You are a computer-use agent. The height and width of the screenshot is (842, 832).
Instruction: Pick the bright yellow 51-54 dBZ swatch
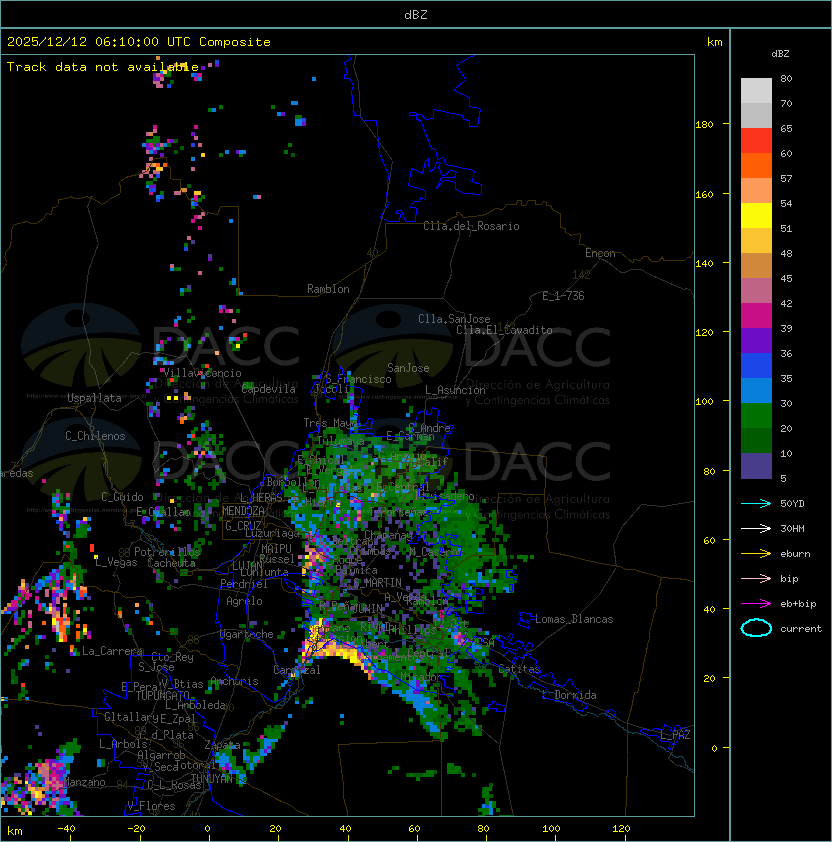click(756, 215)
